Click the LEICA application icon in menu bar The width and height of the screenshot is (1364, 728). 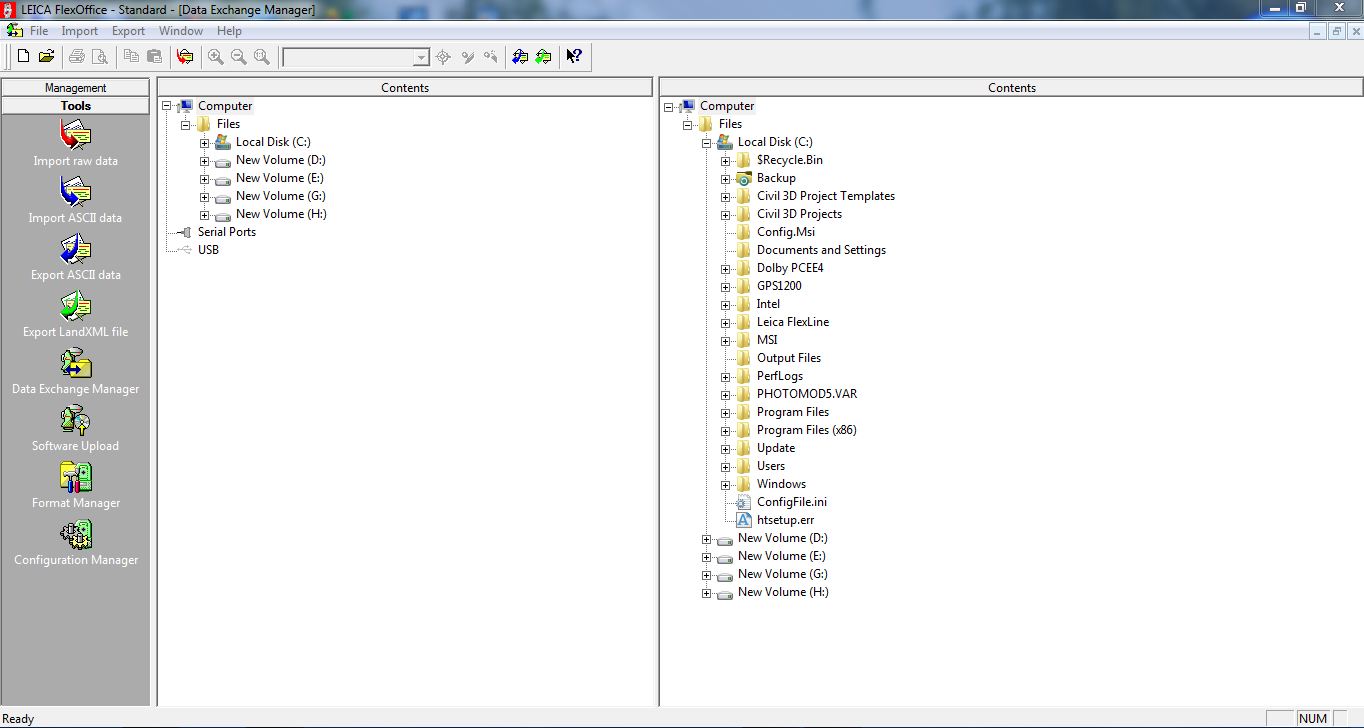pos(15,31)
